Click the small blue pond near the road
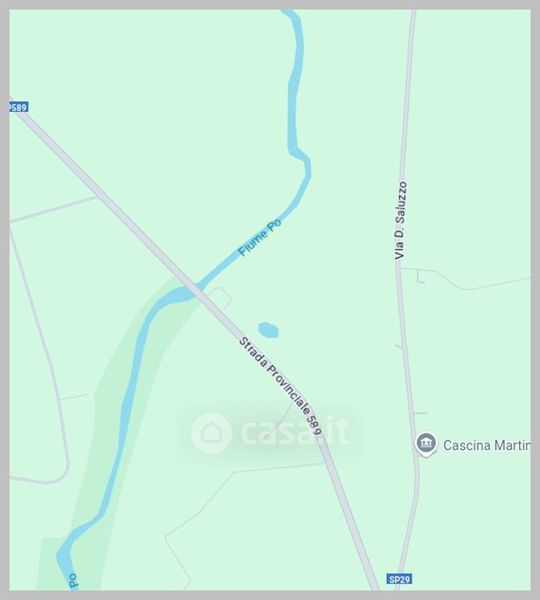Image resolution: width=540 pixels, height=600 pixels. 268,330
